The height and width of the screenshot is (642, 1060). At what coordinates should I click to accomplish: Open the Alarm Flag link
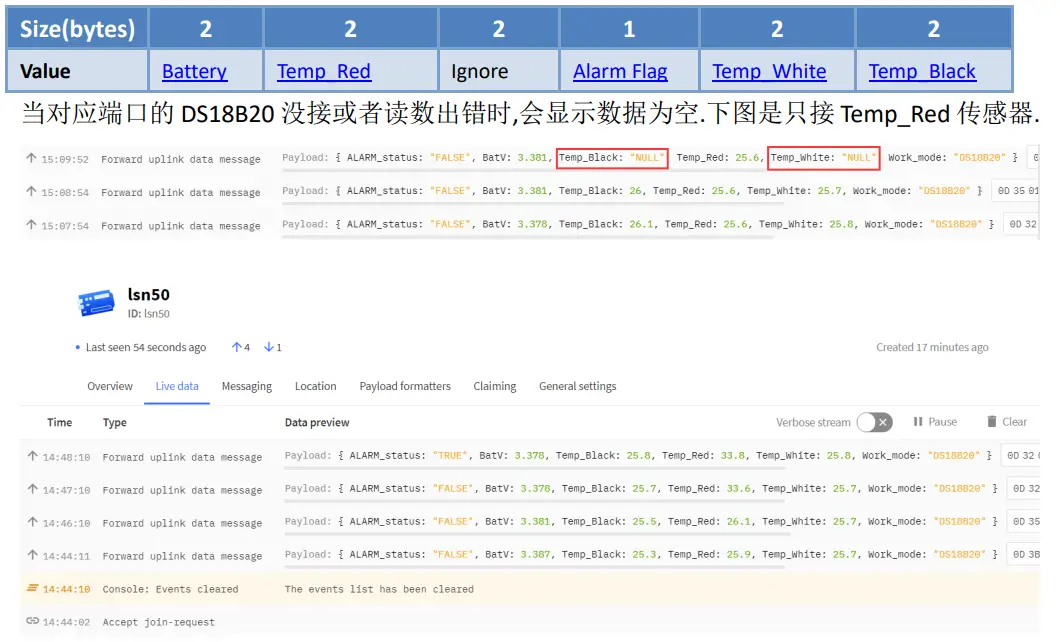pos(620,72)
